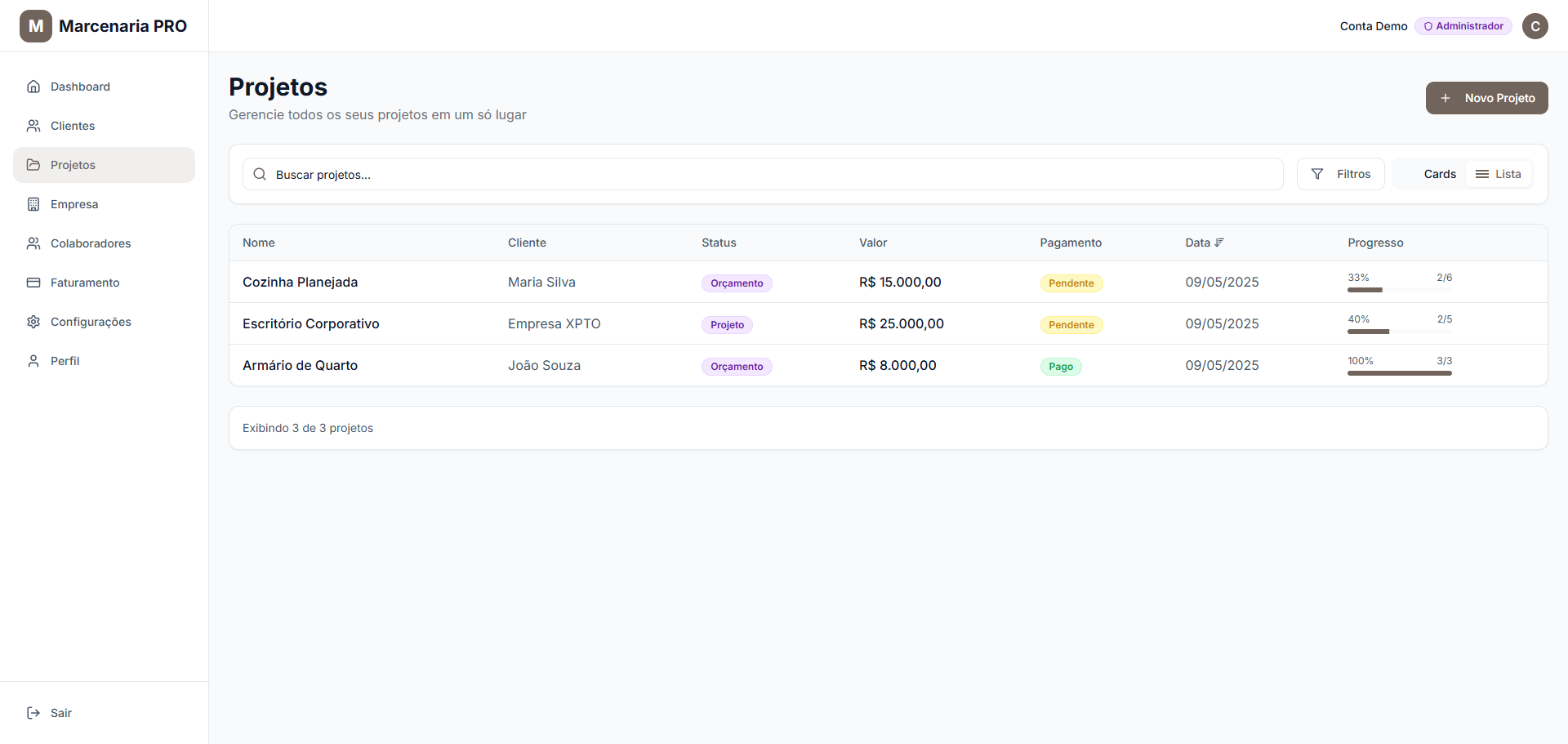Sort by the Cliente column header
1568x744 pixels.
(x=527, y=243)
